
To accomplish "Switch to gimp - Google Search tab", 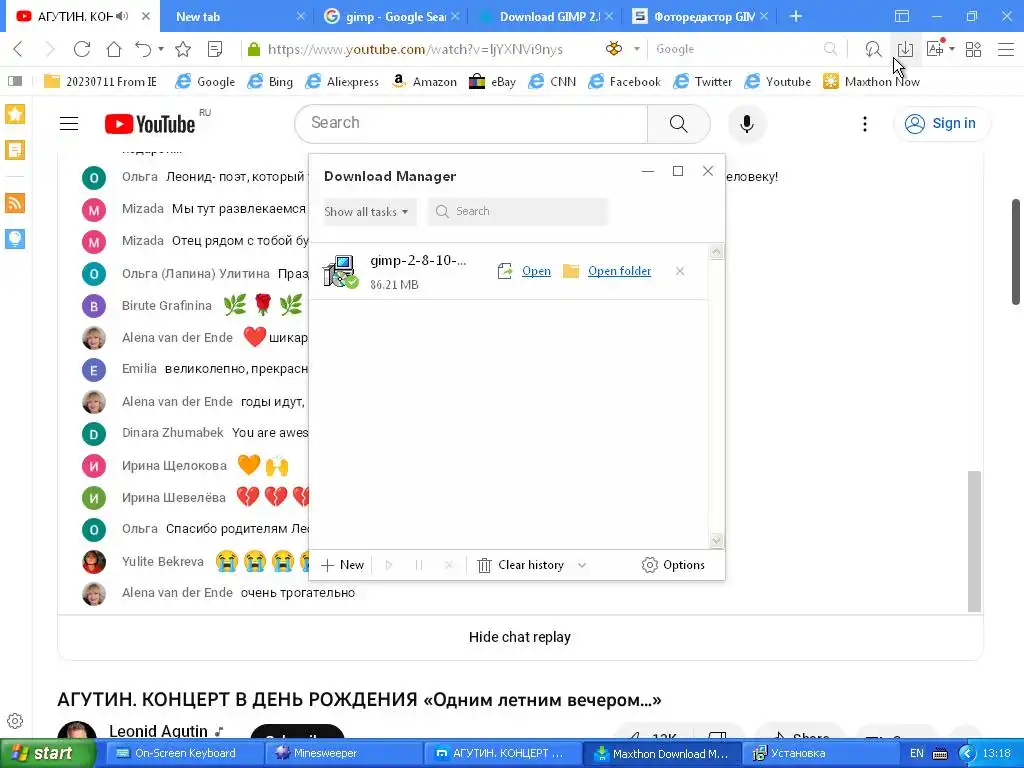I will 391,16.
